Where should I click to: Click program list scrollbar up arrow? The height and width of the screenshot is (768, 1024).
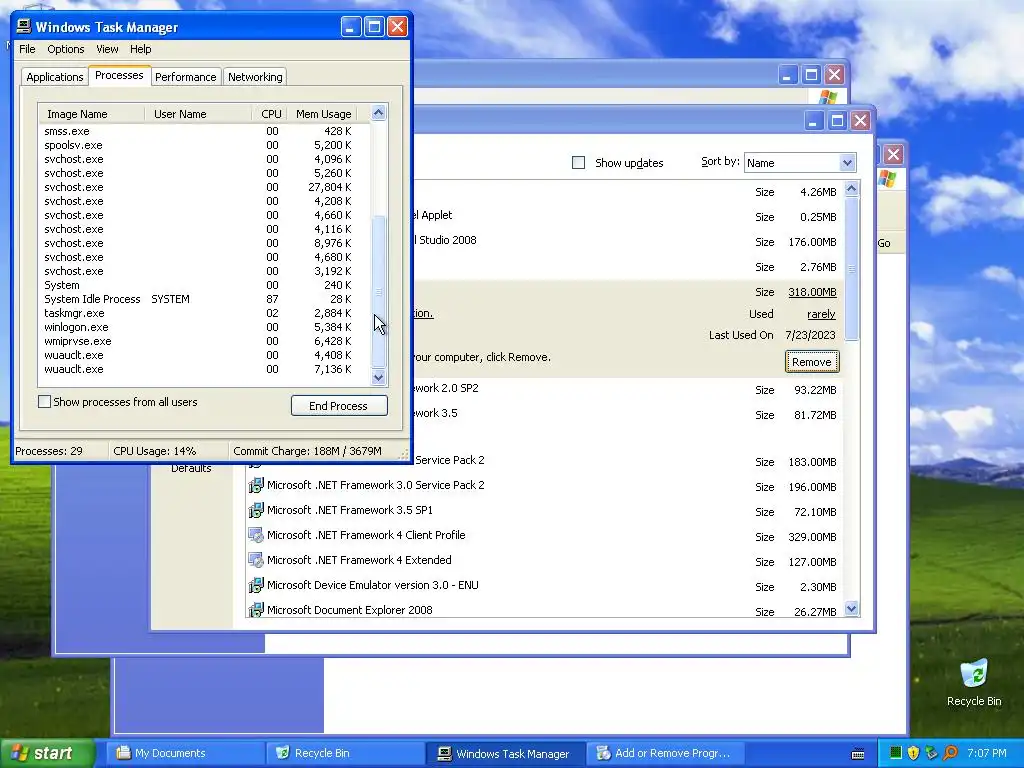click(x=852, y=189)
